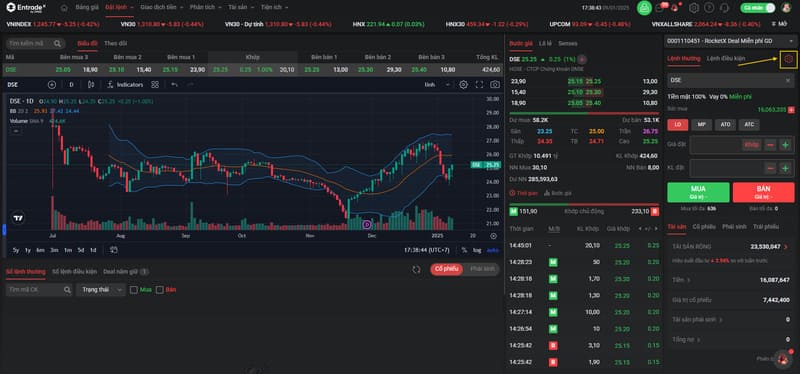Open Trạng thái status dropdown
The width and height of the screenshot is (800, 374).
[x=101, y=290]
